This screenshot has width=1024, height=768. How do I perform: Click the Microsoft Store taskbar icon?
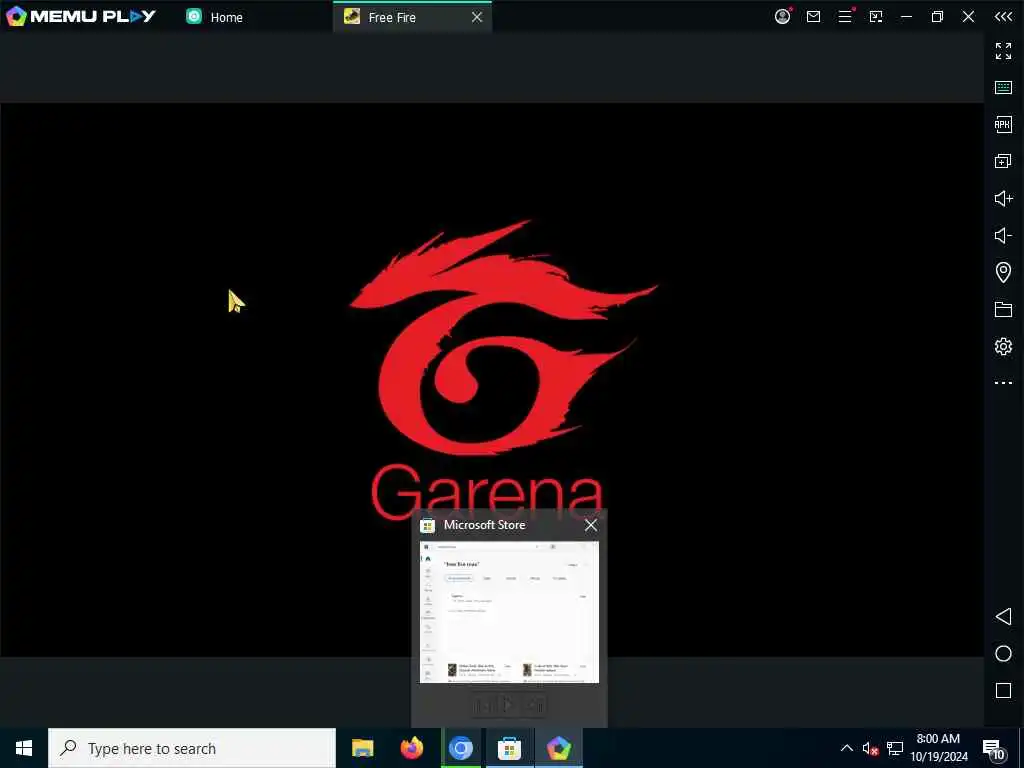tap(509, 748)
